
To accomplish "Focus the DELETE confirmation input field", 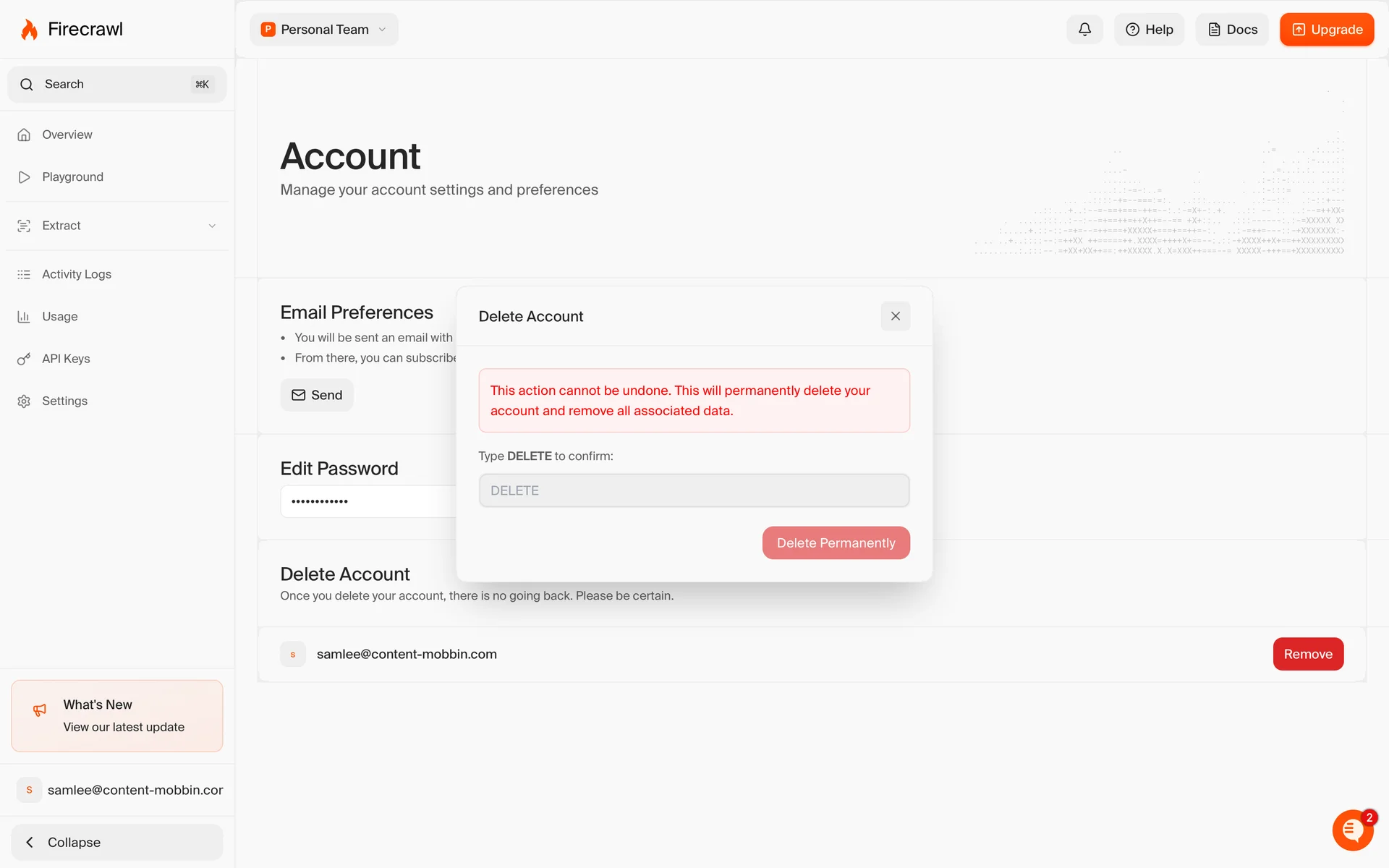I will [x=694, y=490].
